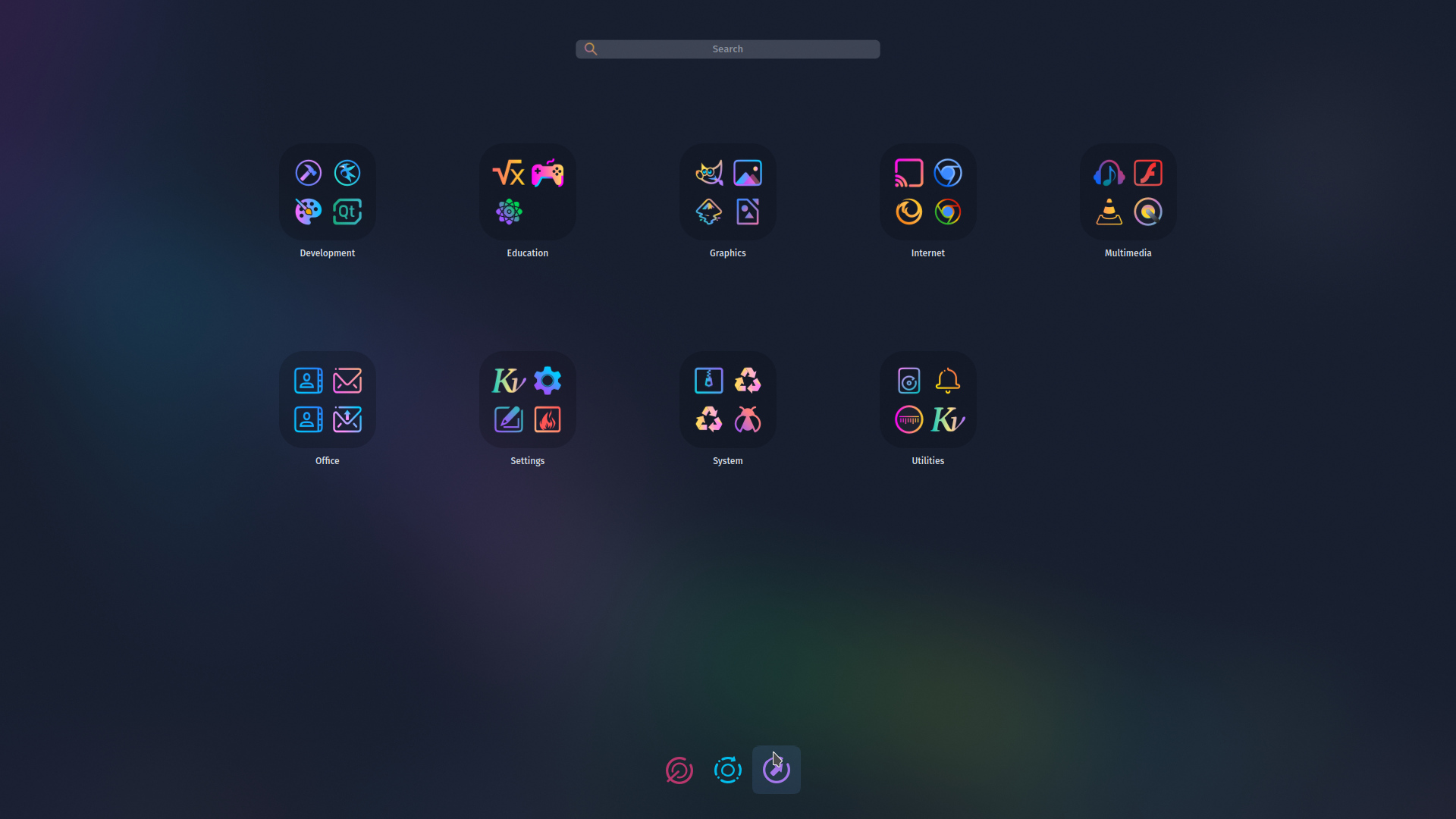This screenshot has height=819, width=1456.
Task: Open the zipper archive icon in System
Action: pyautogui.click(x=708, y=381)
